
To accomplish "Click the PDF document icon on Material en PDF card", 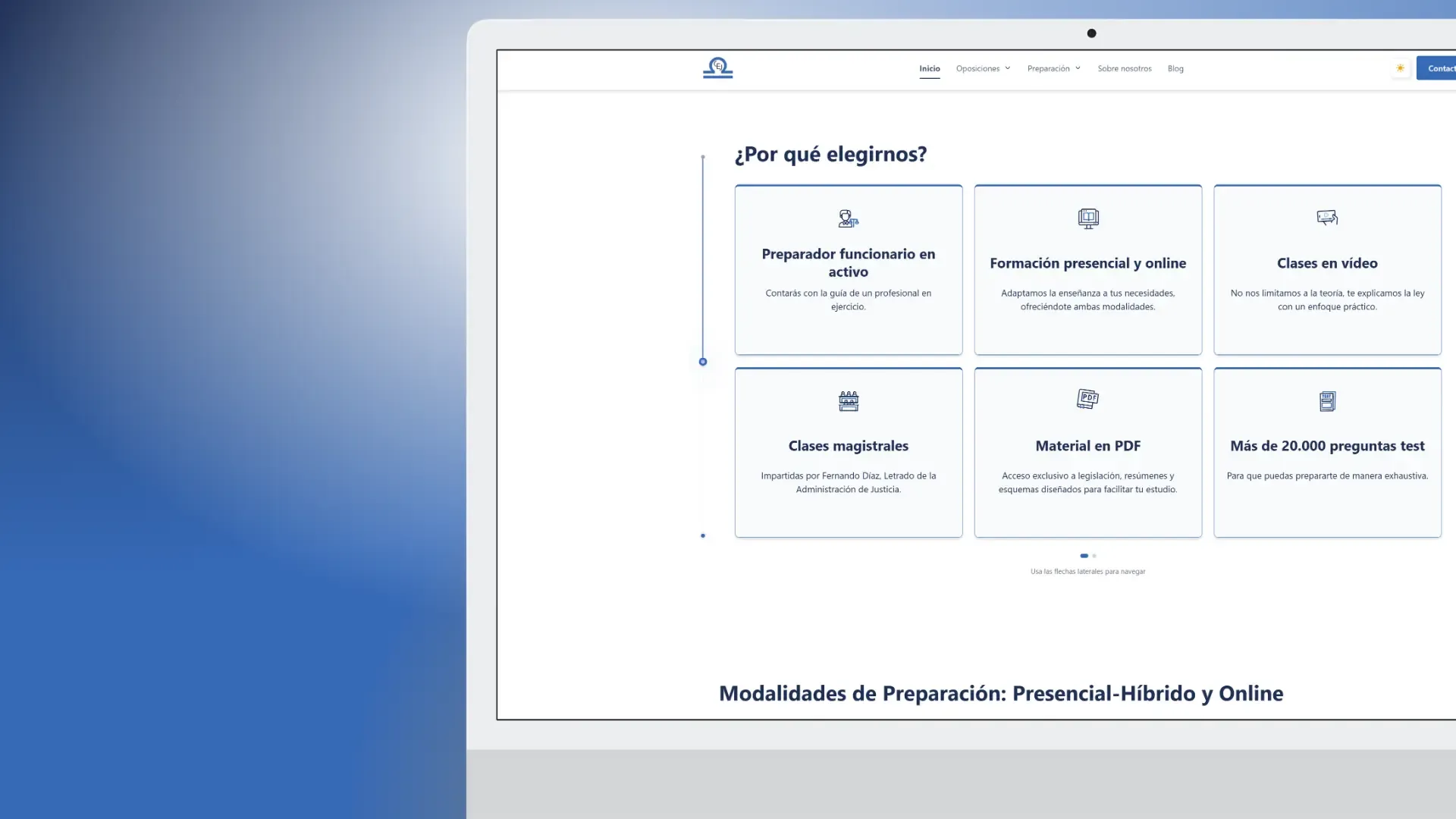I will point(1087,399).
